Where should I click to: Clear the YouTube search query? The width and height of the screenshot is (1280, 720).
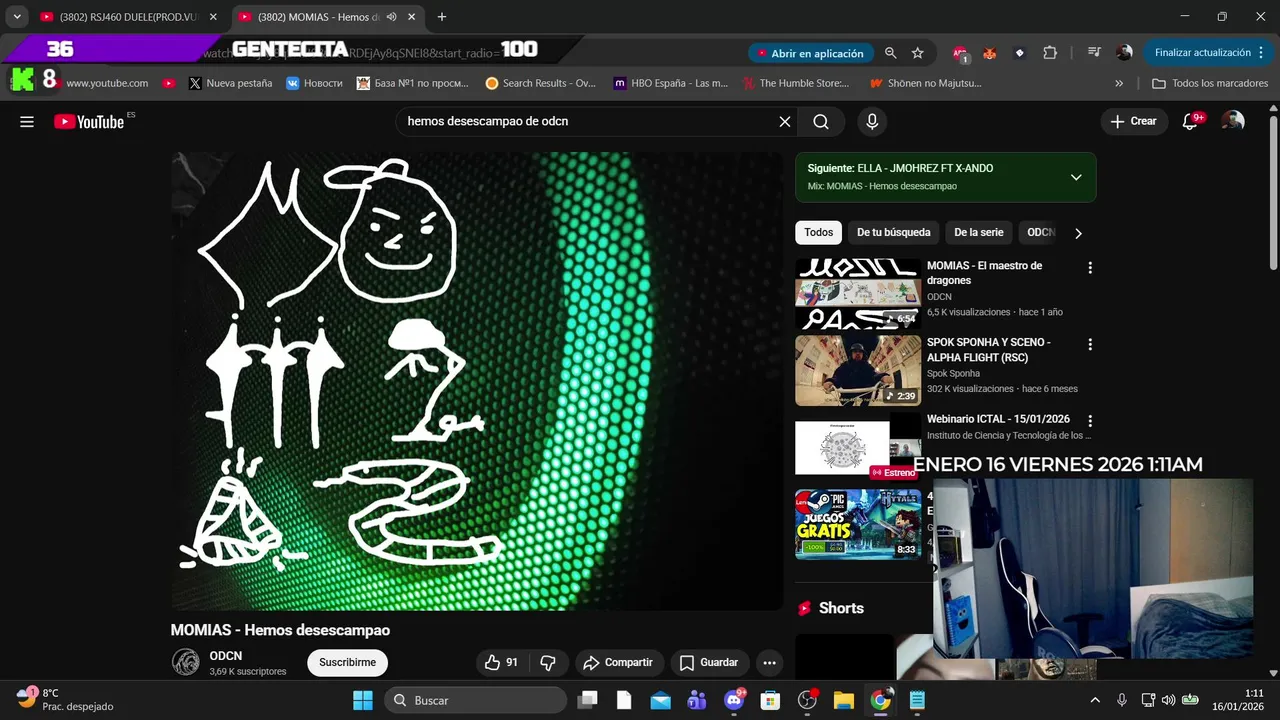(785, 121)
